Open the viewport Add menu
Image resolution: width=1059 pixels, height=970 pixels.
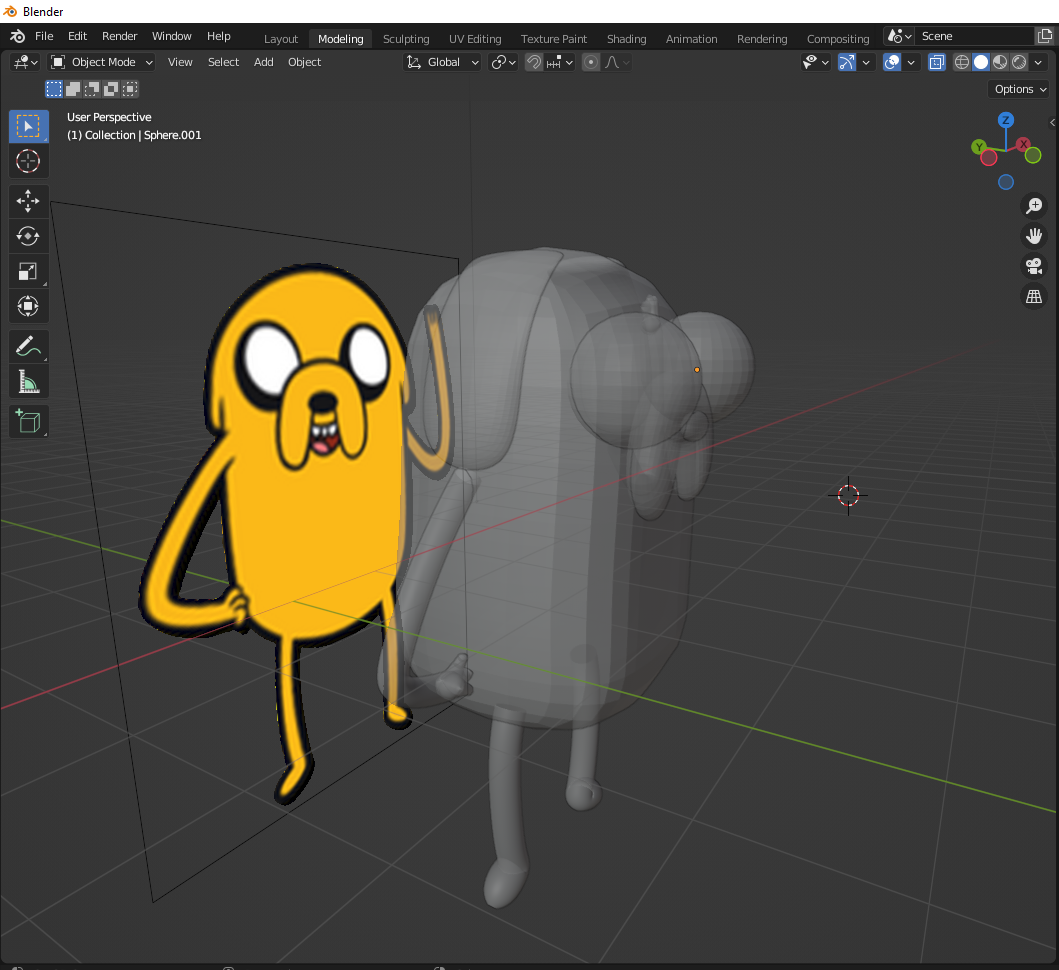263,62
